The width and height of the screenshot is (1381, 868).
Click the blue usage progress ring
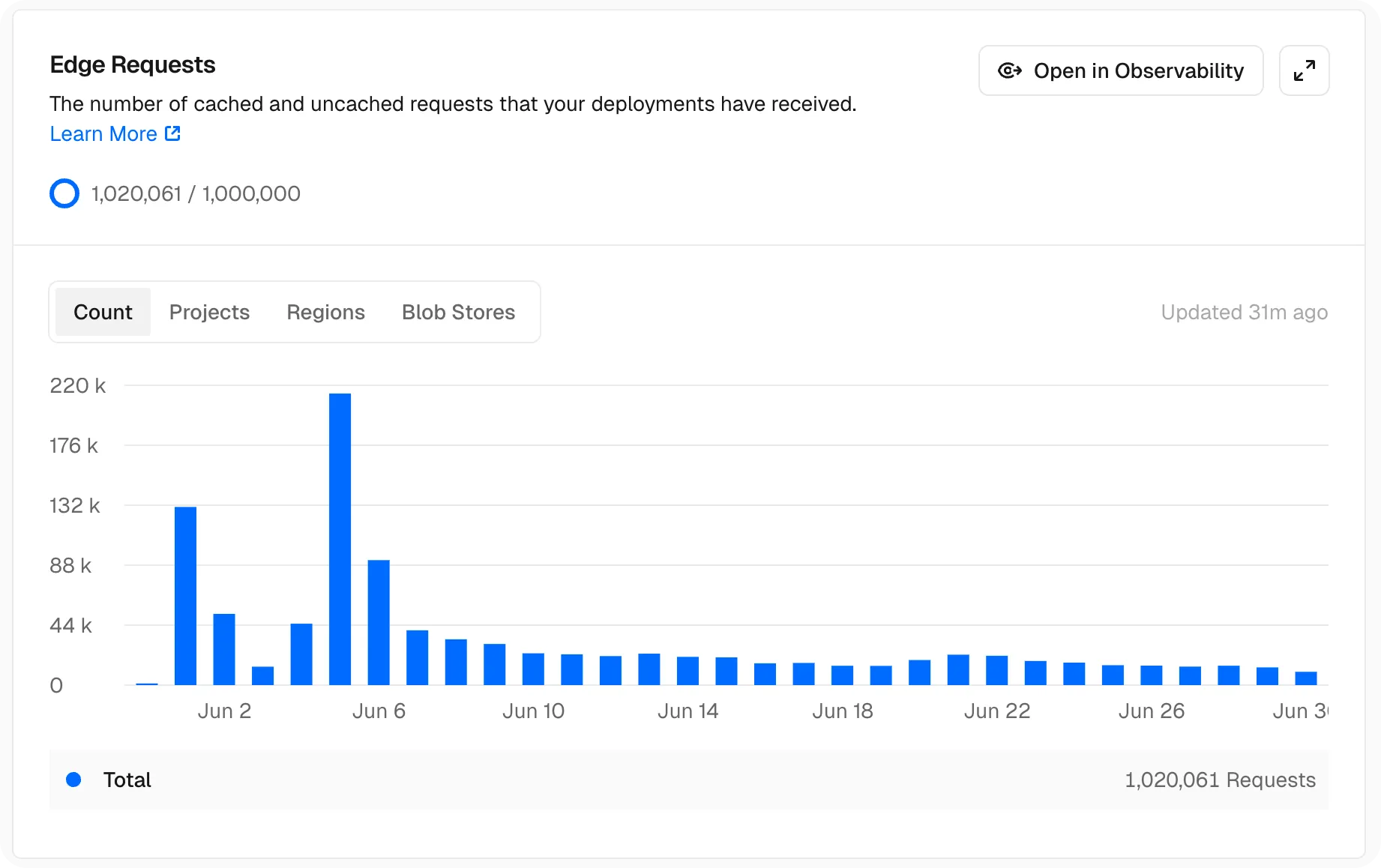[x=64, y=193]
